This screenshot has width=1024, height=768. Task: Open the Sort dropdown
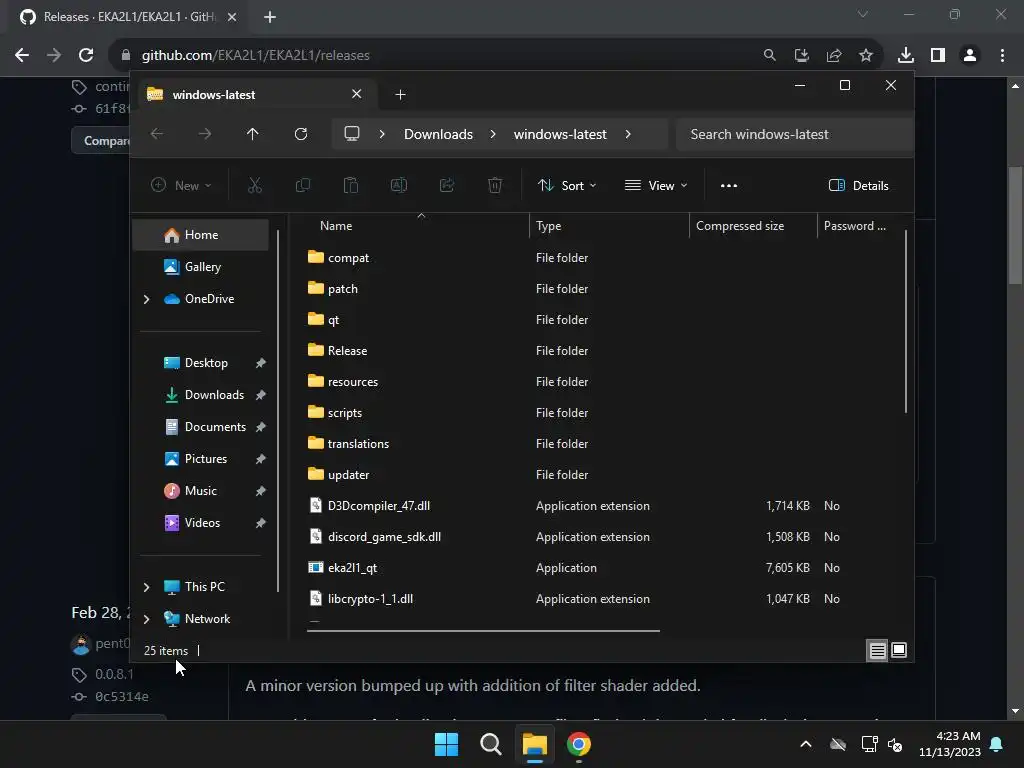(x=567, y=185)
